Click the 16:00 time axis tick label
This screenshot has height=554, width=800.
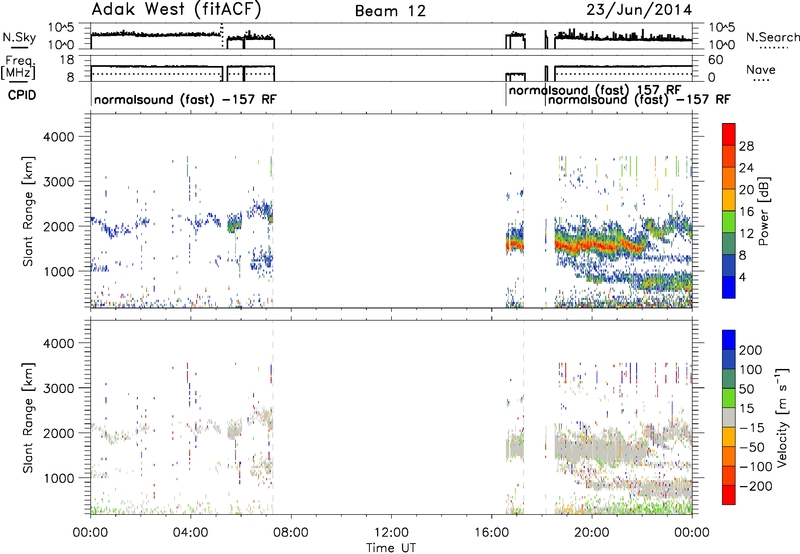pos(491,533)
